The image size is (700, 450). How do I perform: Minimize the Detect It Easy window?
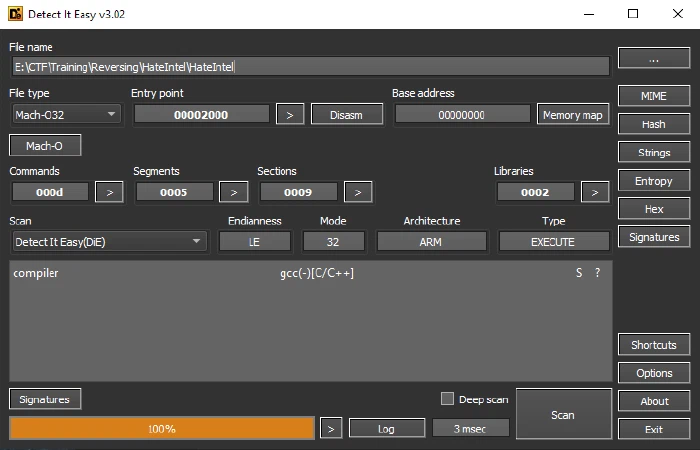(589, 14)
